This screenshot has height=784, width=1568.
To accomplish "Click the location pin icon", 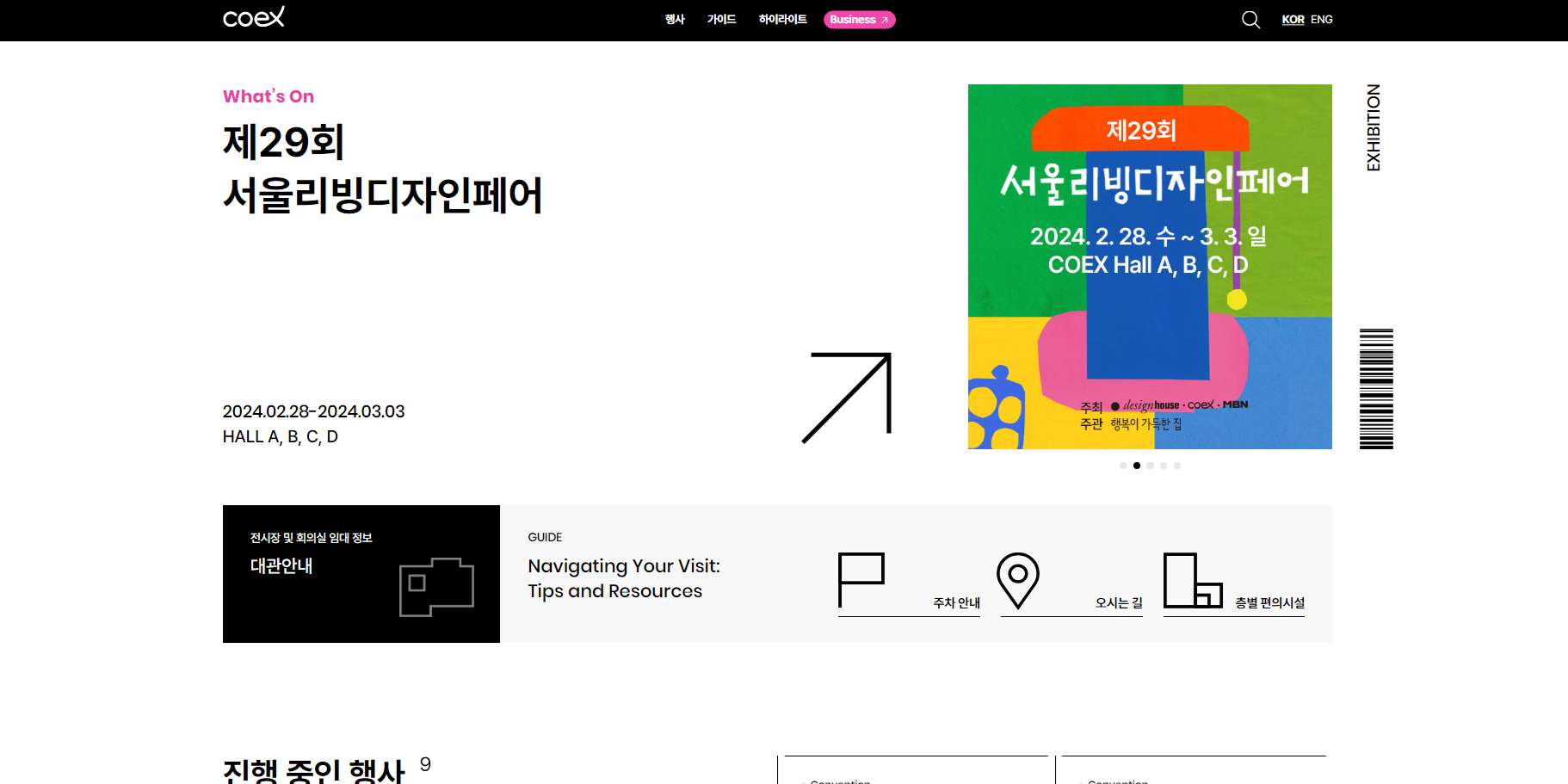I will coord(1018,581).
